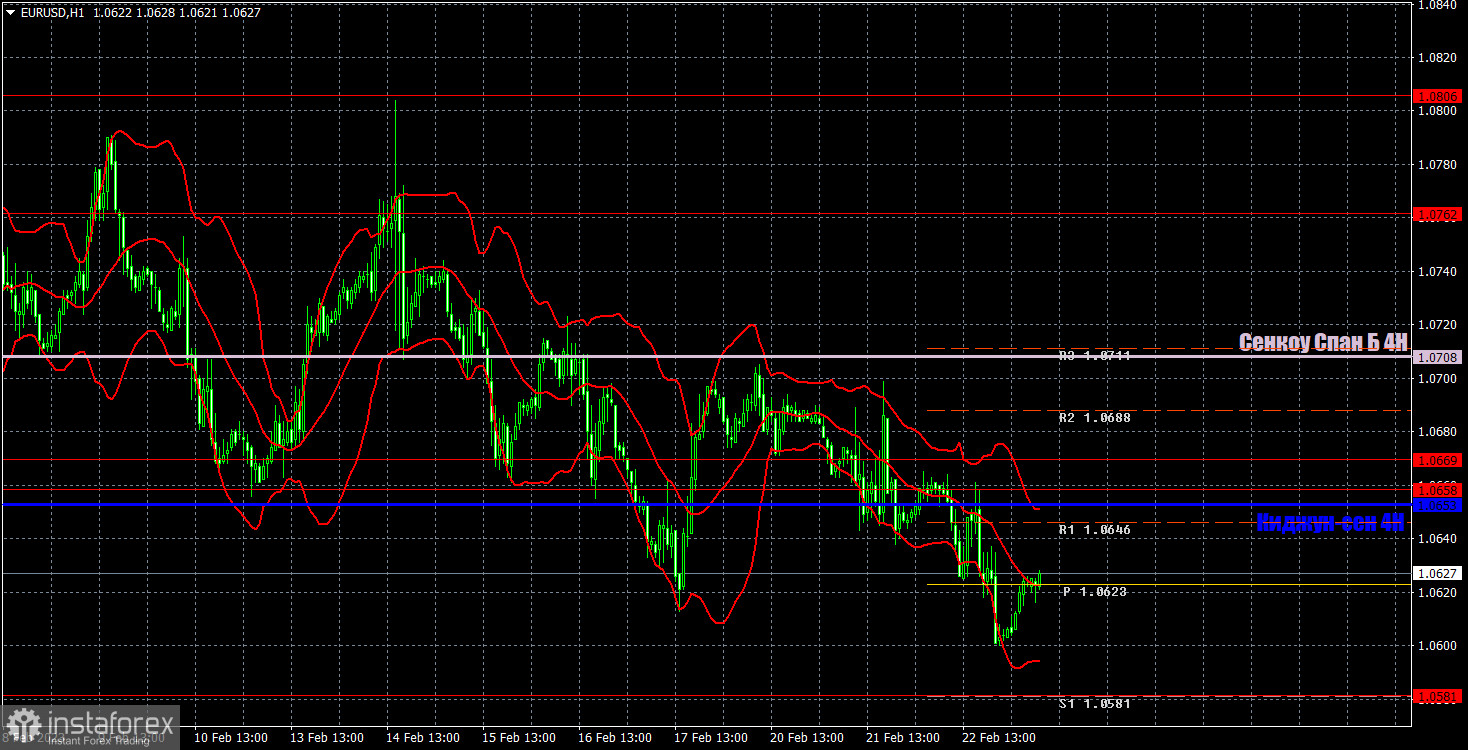
Task: Click the 16 Feb 13:00 time label
Action: pos(614,738)
